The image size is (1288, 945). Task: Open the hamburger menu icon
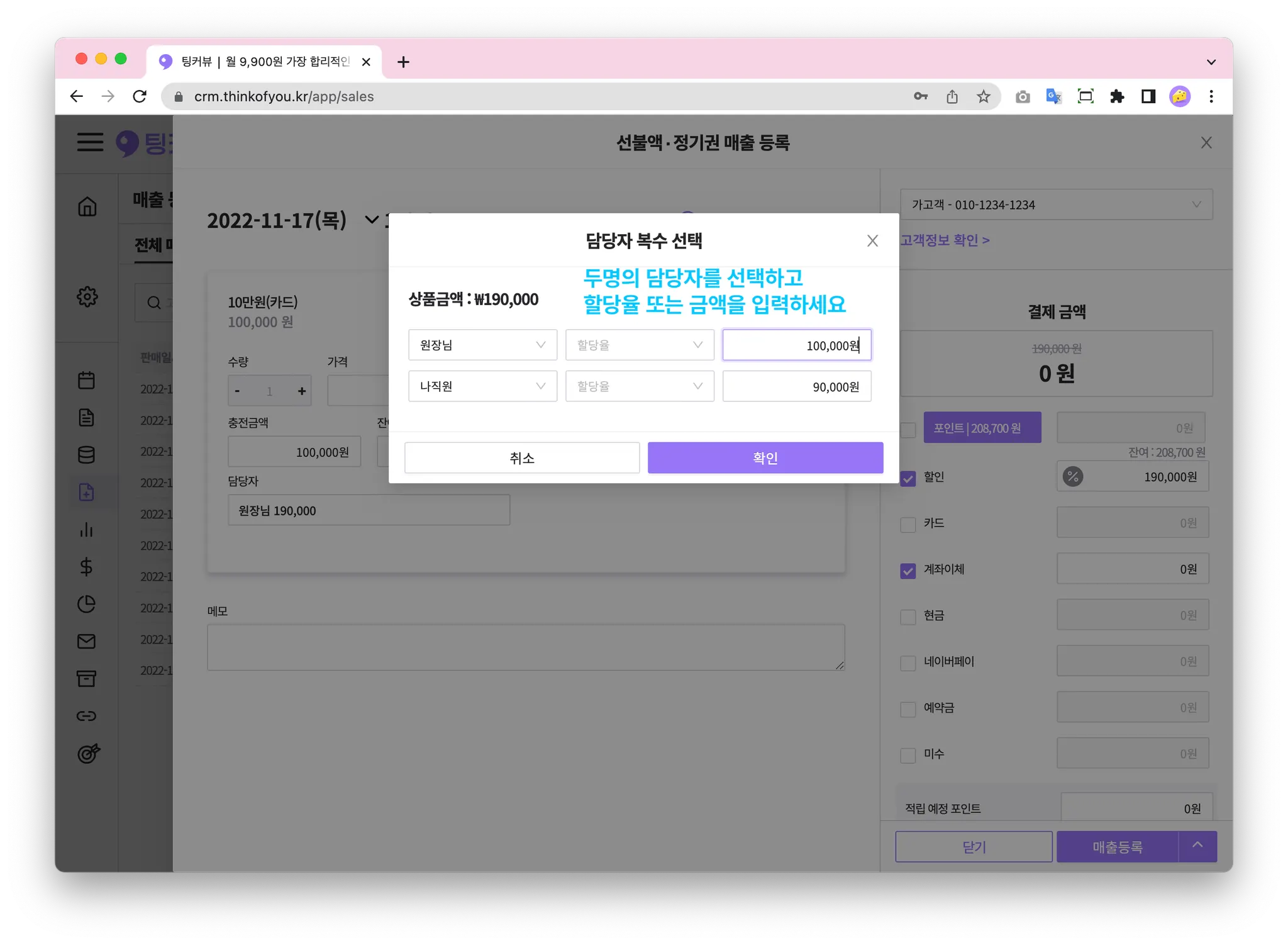click(x=90, y=142)
